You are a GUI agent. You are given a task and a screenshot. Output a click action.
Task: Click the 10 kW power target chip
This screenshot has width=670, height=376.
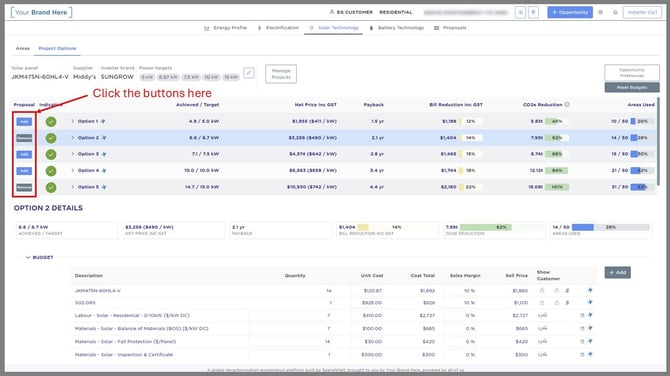click(x=212, y=77)
